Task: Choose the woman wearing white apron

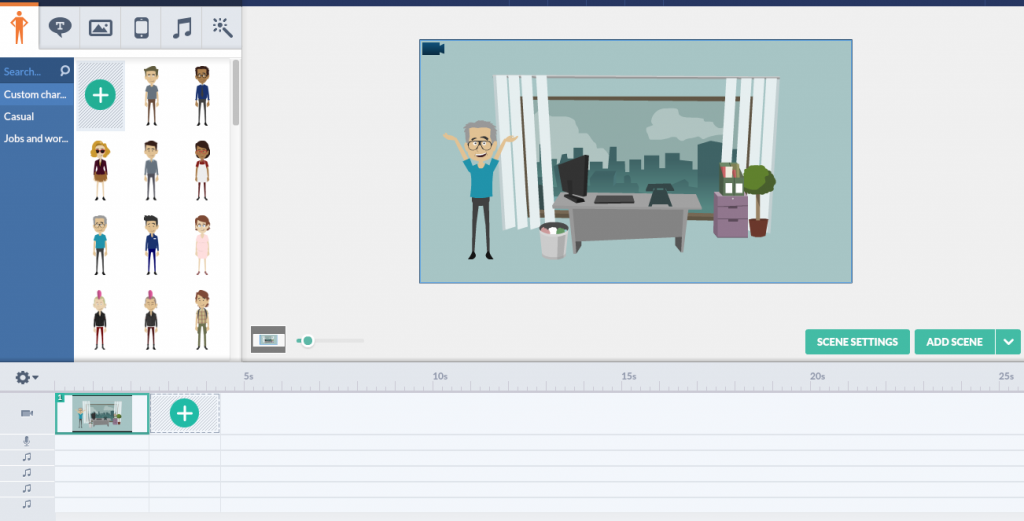Action: (x=202, y=170)
